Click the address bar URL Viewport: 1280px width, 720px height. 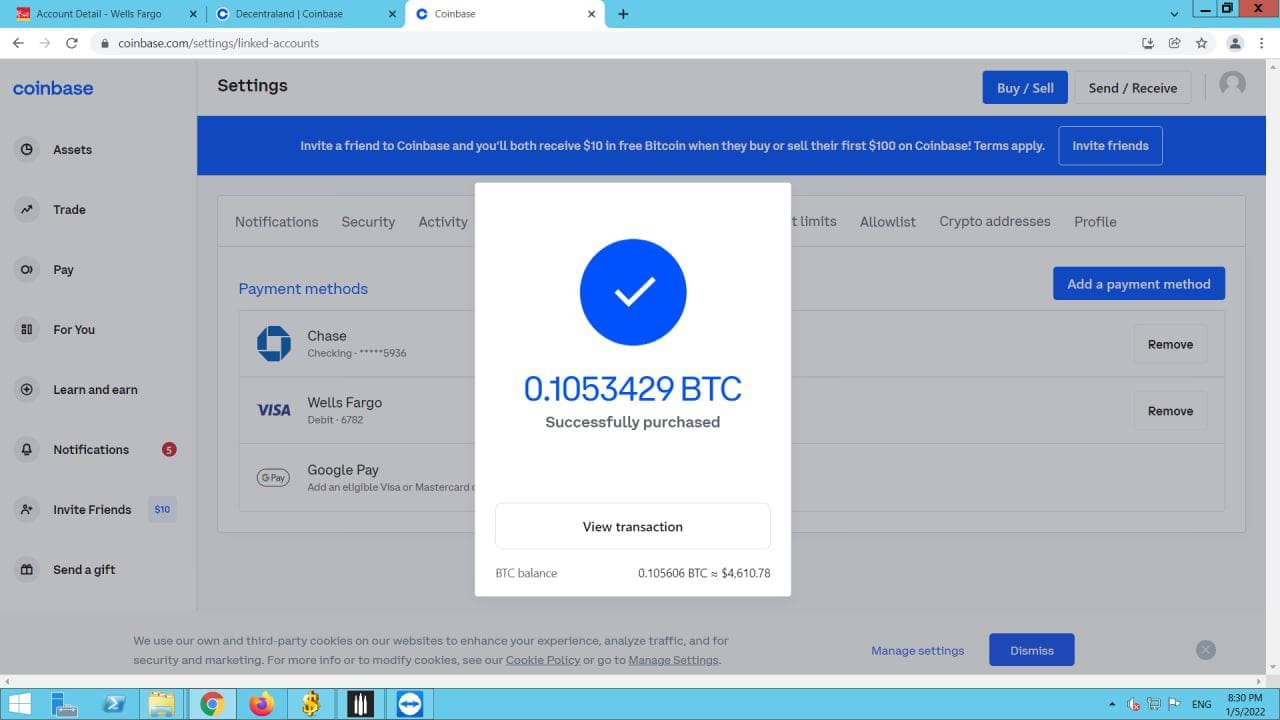click(x=218, y=43)
